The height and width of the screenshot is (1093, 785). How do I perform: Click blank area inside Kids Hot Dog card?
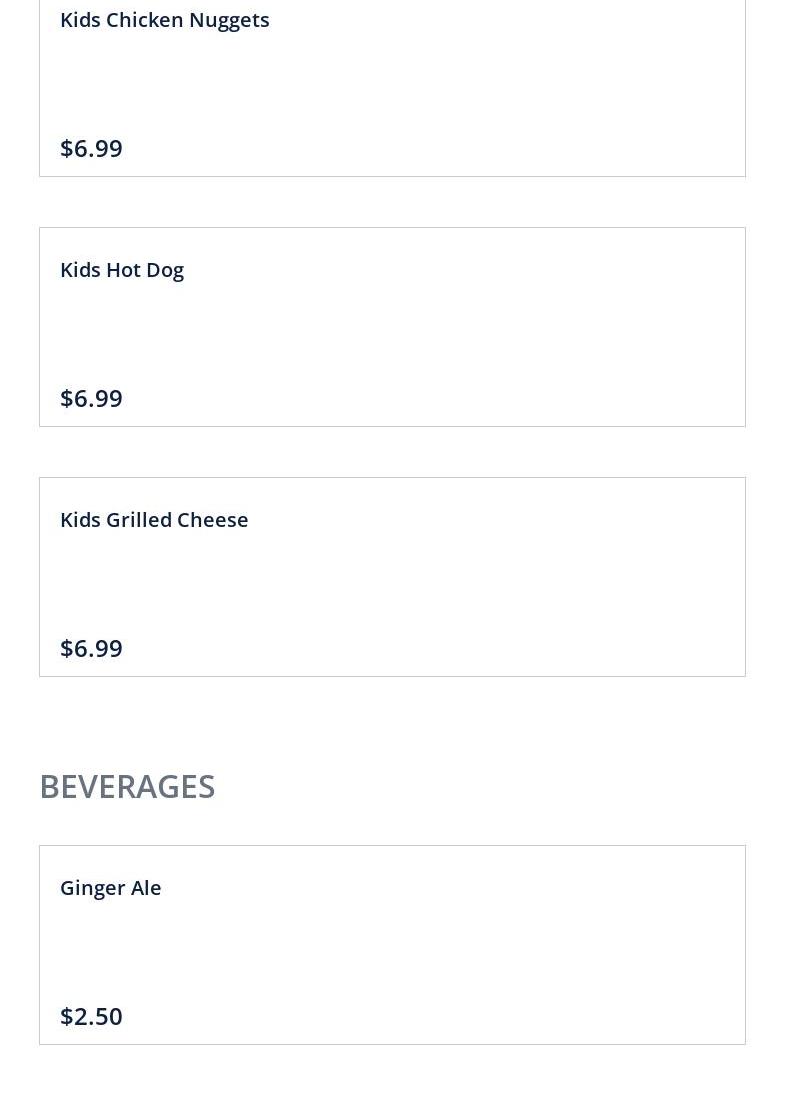point(450,330)
